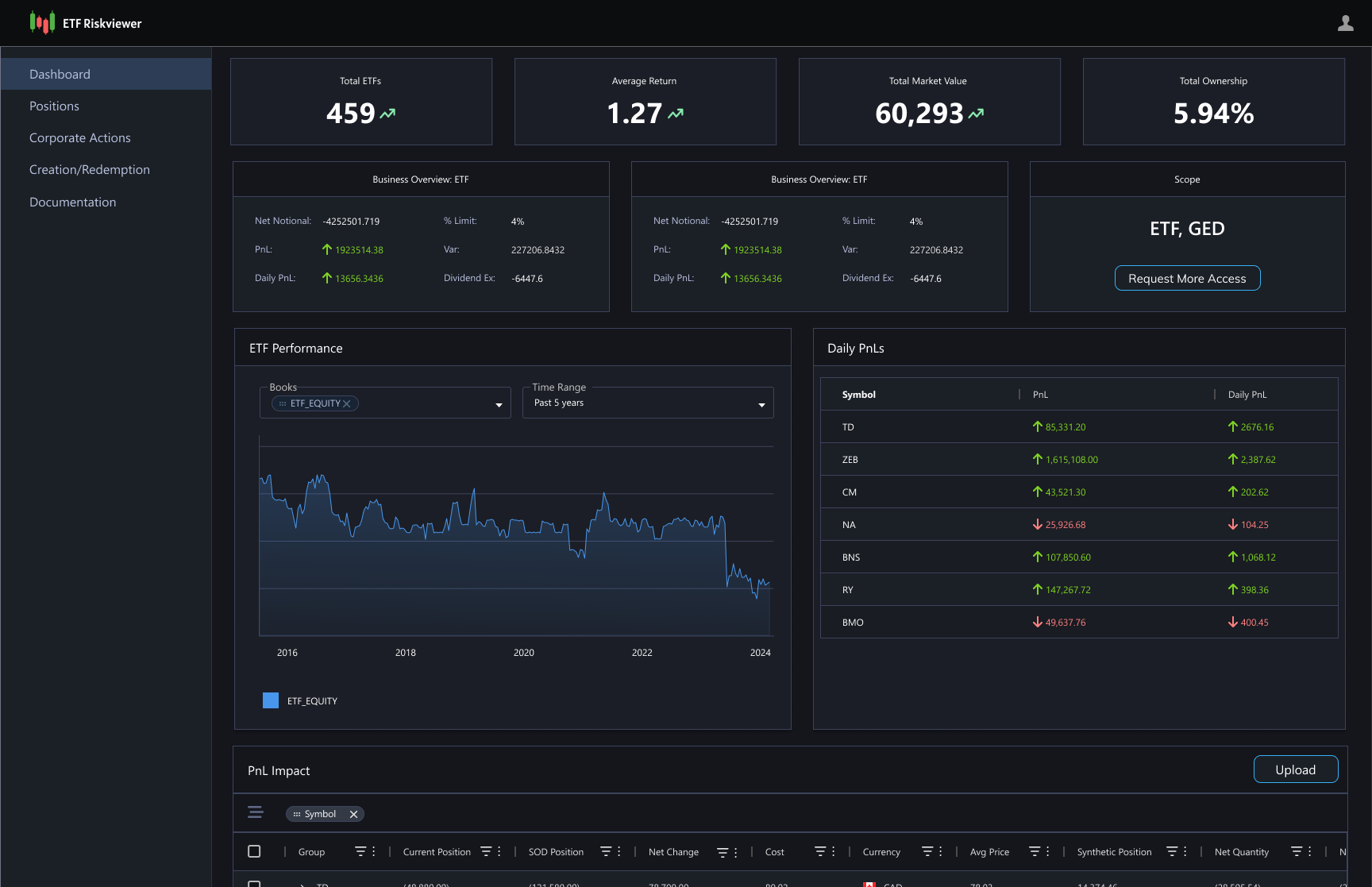Viewport: 1372px width, 887px height.
Task: Remove the Symbol grouping chip
Action: (353, 814)
